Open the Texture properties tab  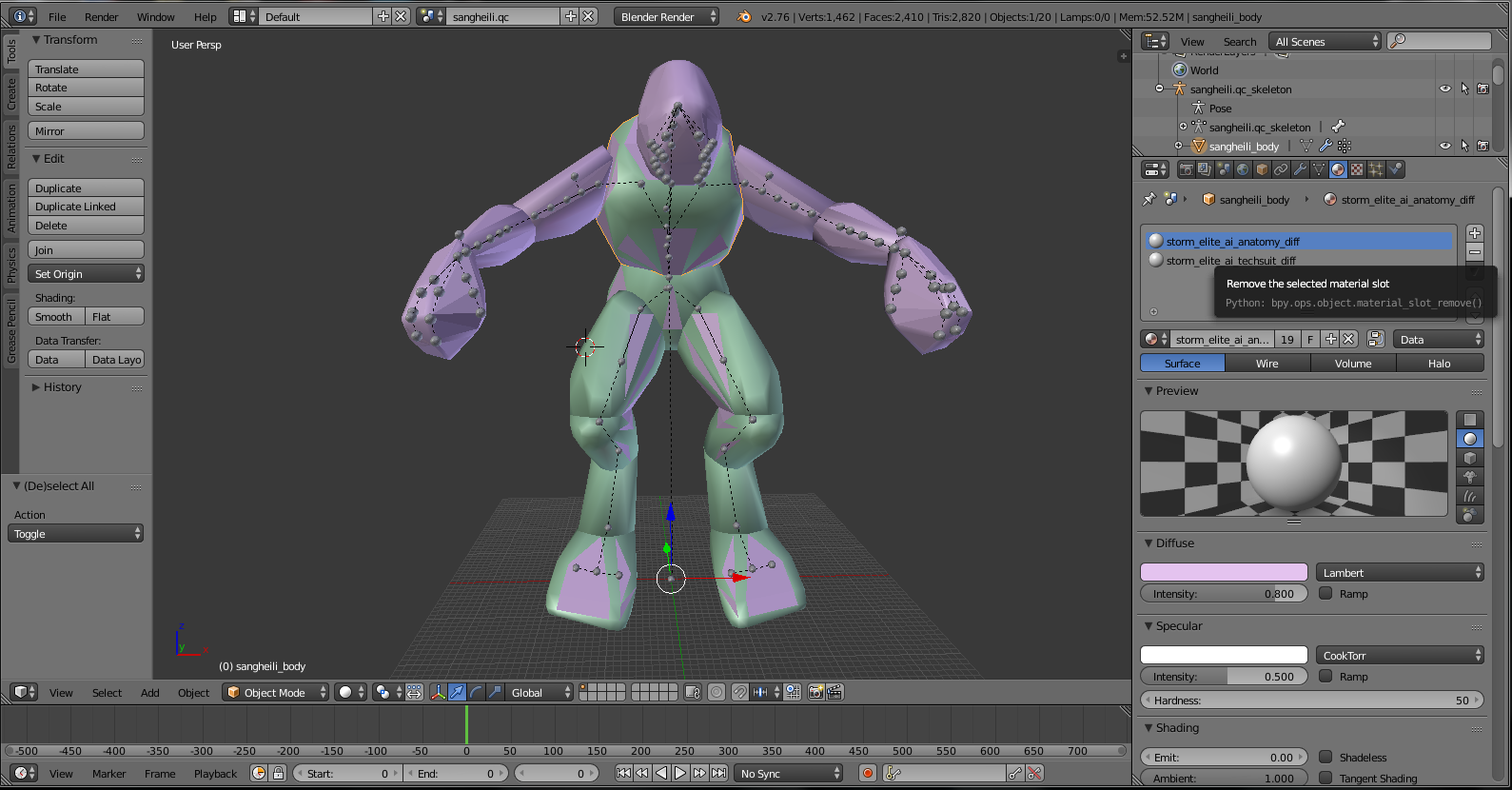click(1357, 170)
